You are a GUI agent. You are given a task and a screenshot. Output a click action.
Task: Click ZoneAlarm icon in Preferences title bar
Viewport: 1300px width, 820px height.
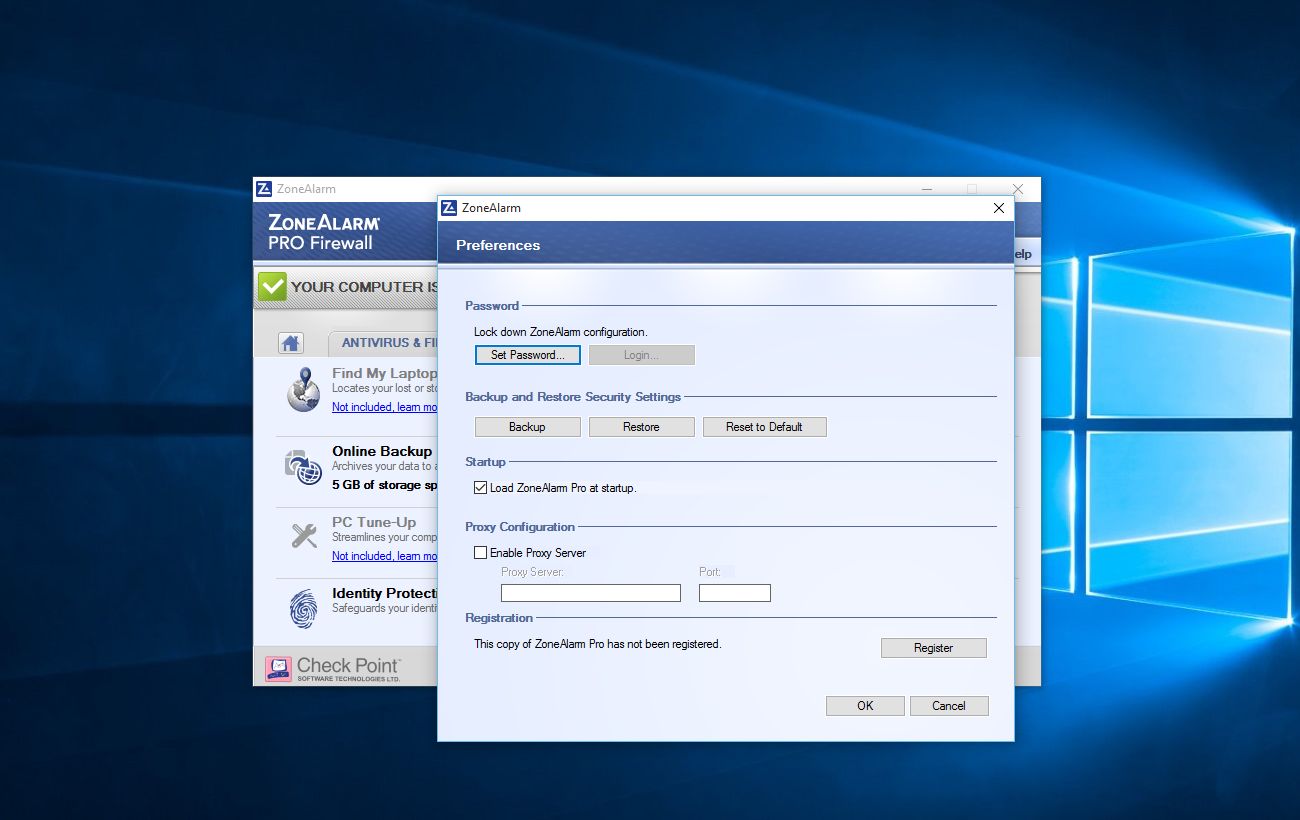coord(449,208)
